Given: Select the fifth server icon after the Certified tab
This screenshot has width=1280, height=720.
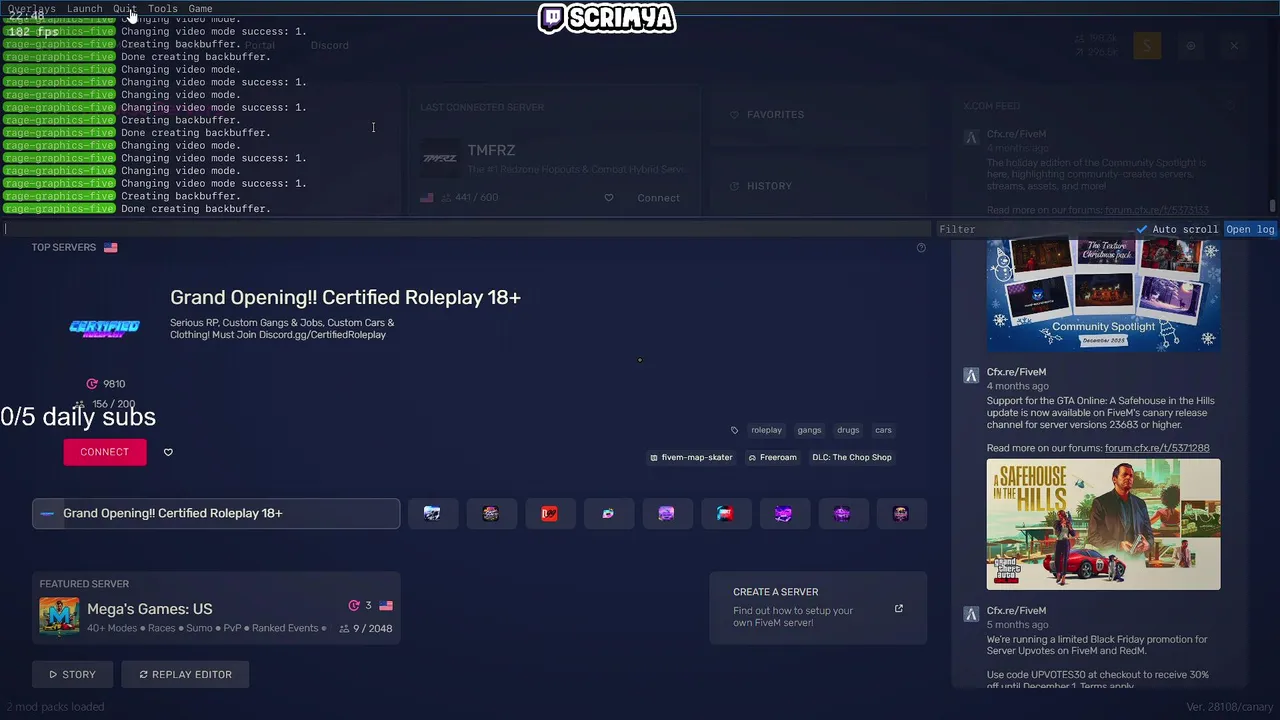Looking at the screenshot, I should [x=666, y=513].
